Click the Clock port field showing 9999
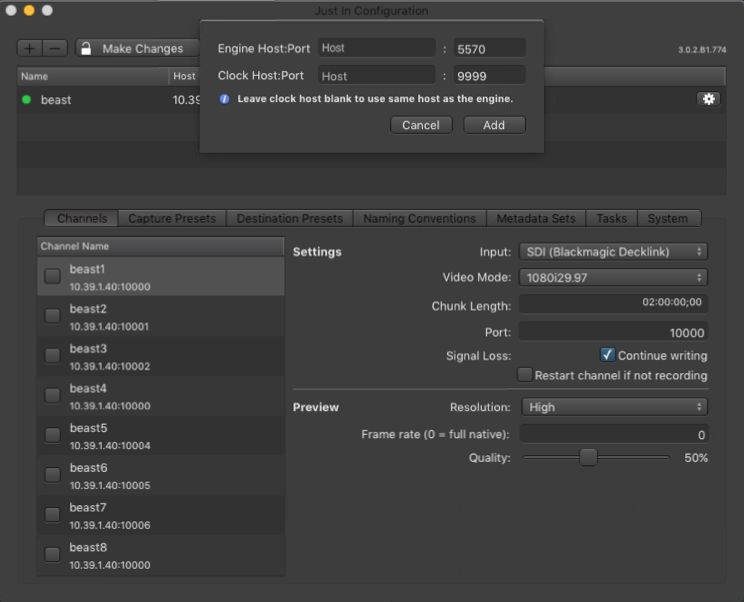Screen dimensions: 744x602 489,75
